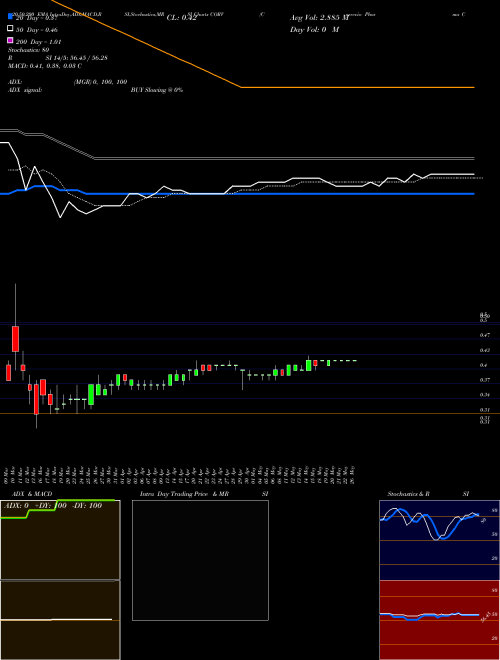Open the empty Intra Day Trading Price panel
This screenshot has width=500, height=660.
click(x=200, y=560)
